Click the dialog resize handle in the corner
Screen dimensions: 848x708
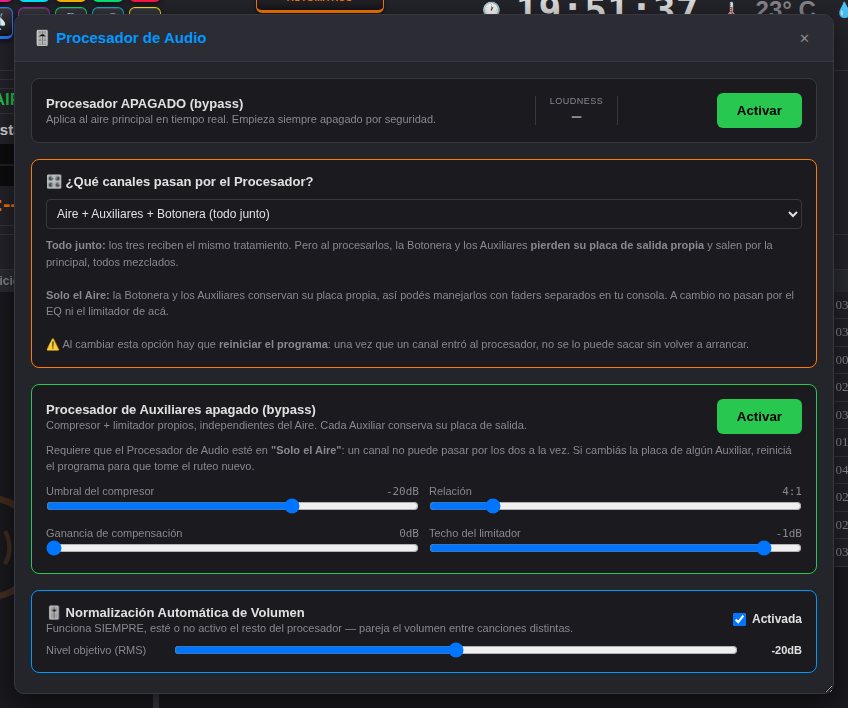pyautogui.click(x=829, y=689)
